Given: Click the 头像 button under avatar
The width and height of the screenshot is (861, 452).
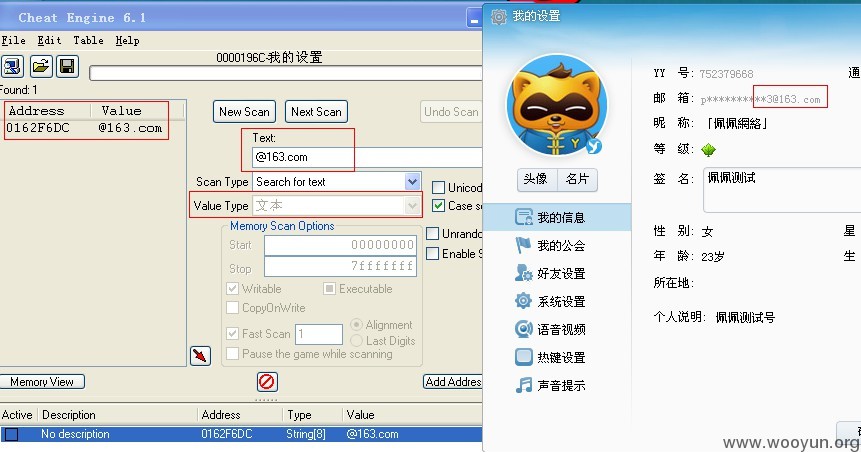Looking at the screenshot, I should point(535,179).
